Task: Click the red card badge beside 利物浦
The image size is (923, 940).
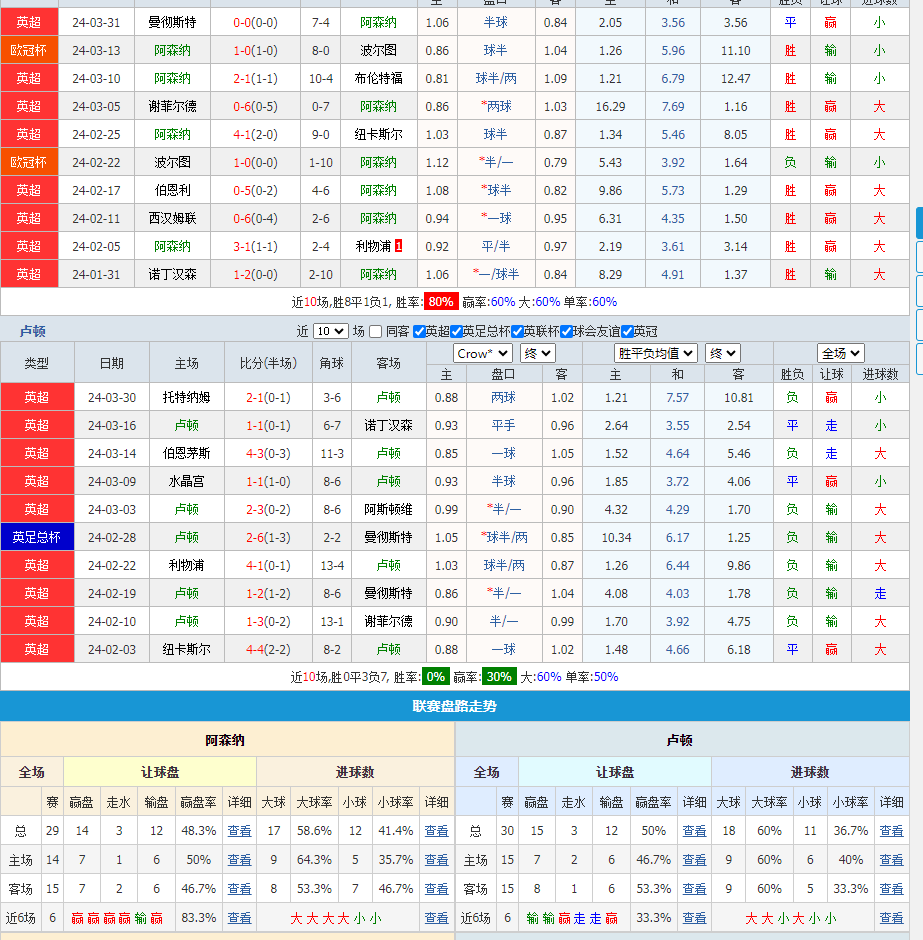Action: [x=399, y=246]
